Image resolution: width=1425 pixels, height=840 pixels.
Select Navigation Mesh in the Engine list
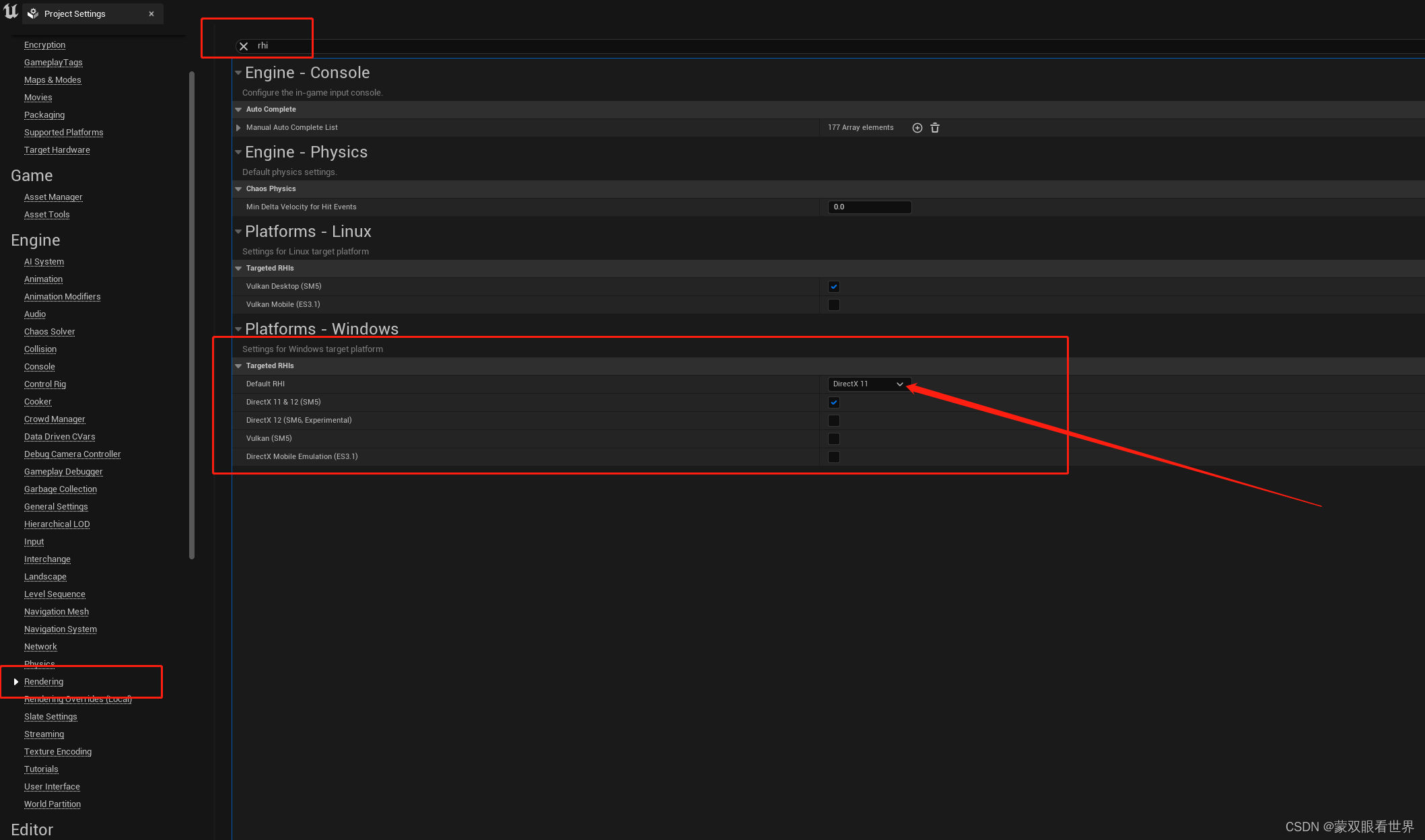56,611
